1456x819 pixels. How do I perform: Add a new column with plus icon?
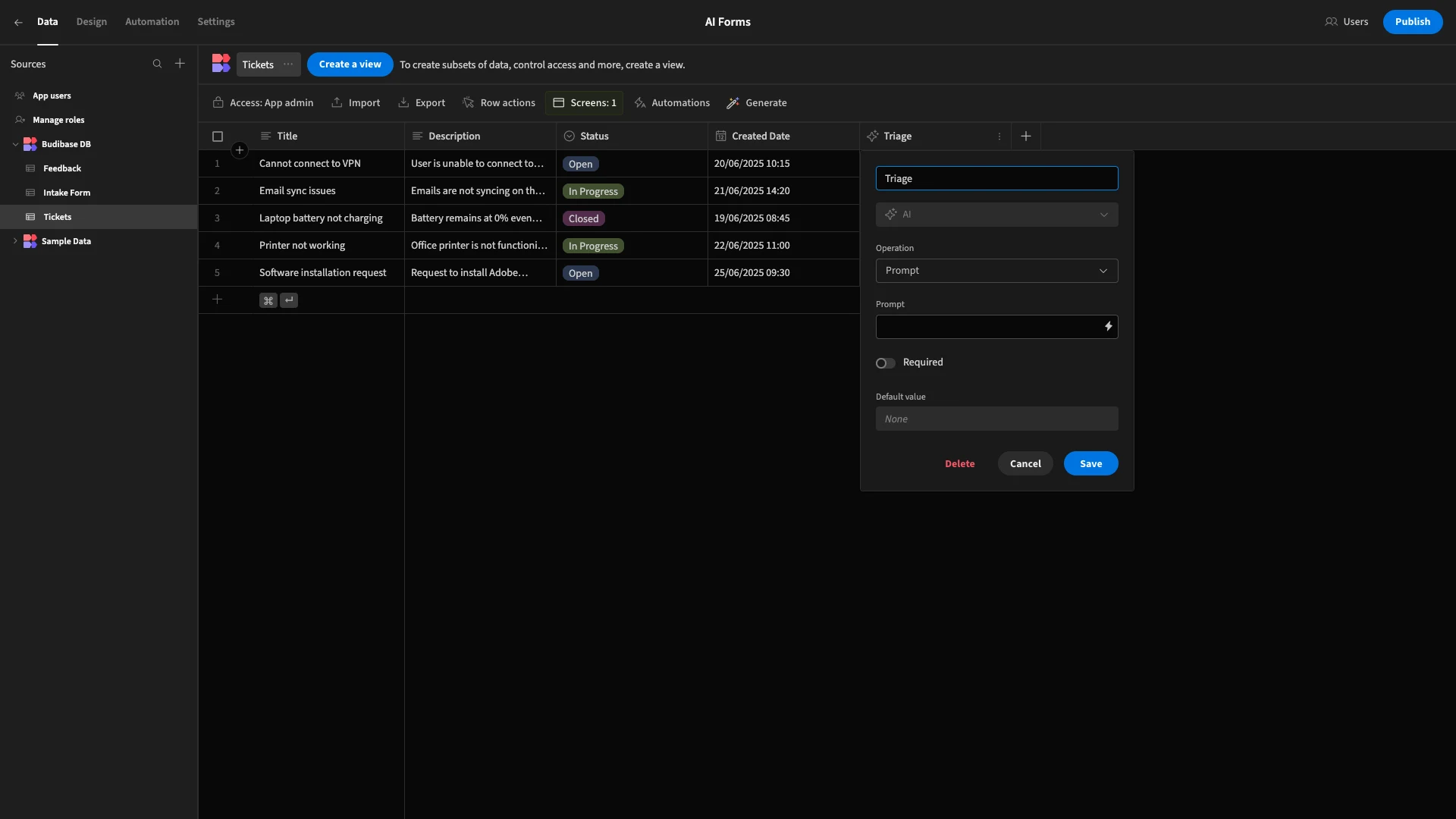coord(1026,136)
